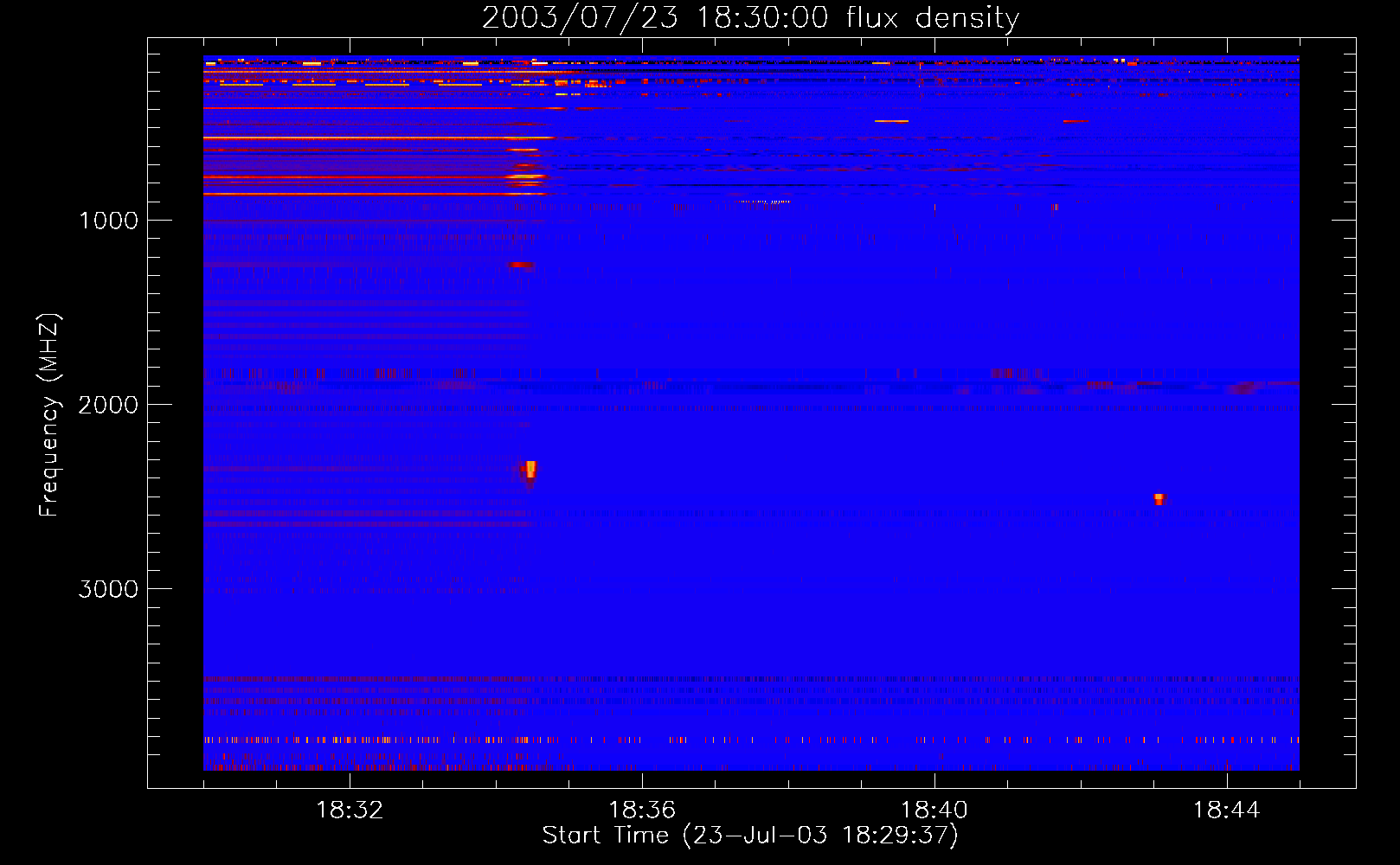This screenshot has height=865, width=1400.
Task: Click the short orange streak near 18:39
Action: coord(891,121)
